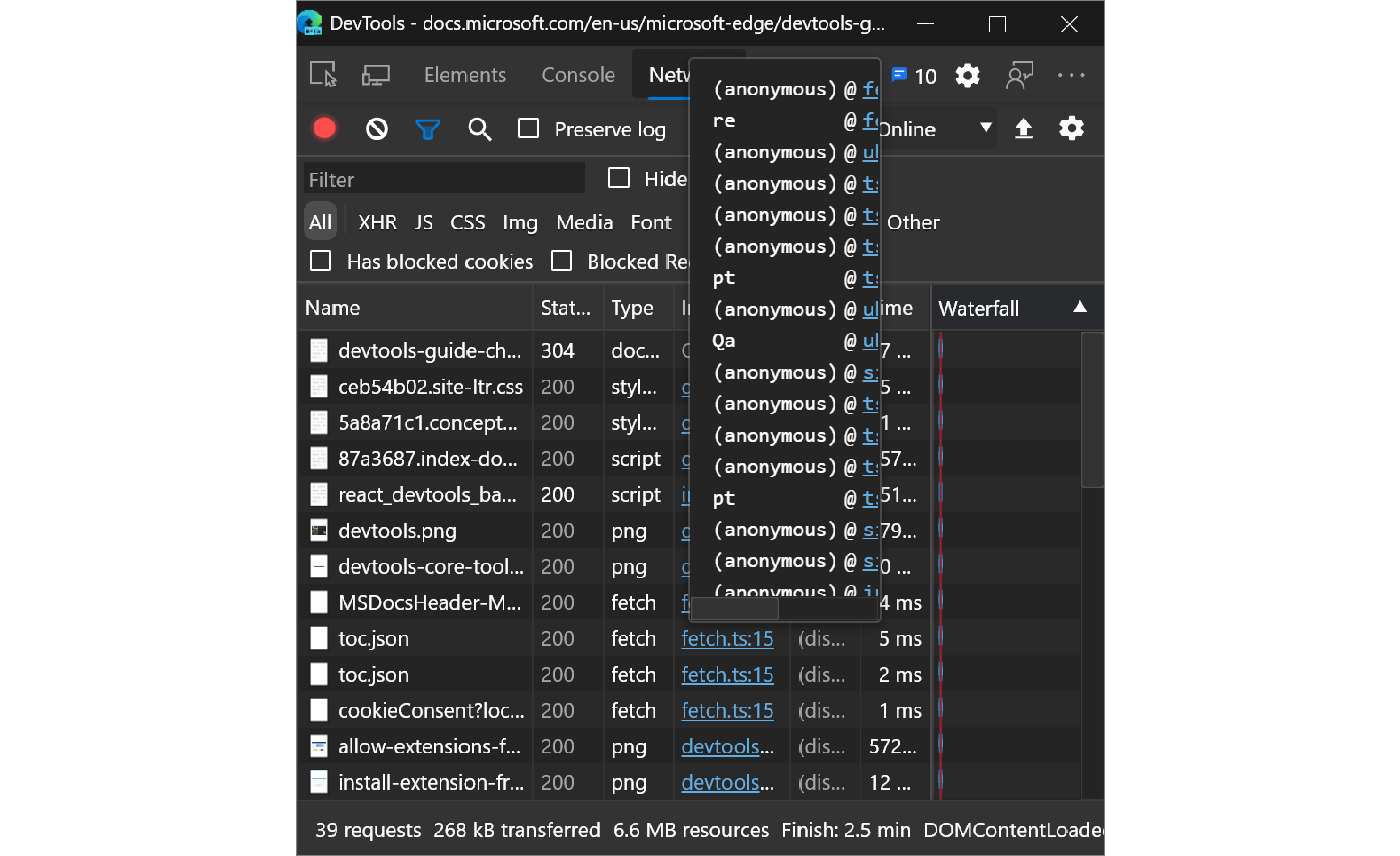The height and width of the screenshot is (856, 1400).
Task: Click the search magnifier icon
Action: (479, 128)
